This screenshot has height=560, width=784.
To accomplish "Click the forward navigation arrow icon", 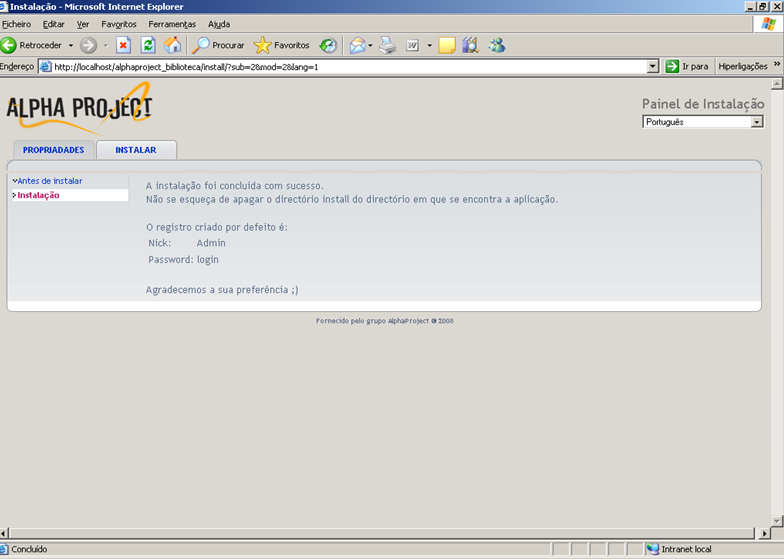I will coord(88,46).
